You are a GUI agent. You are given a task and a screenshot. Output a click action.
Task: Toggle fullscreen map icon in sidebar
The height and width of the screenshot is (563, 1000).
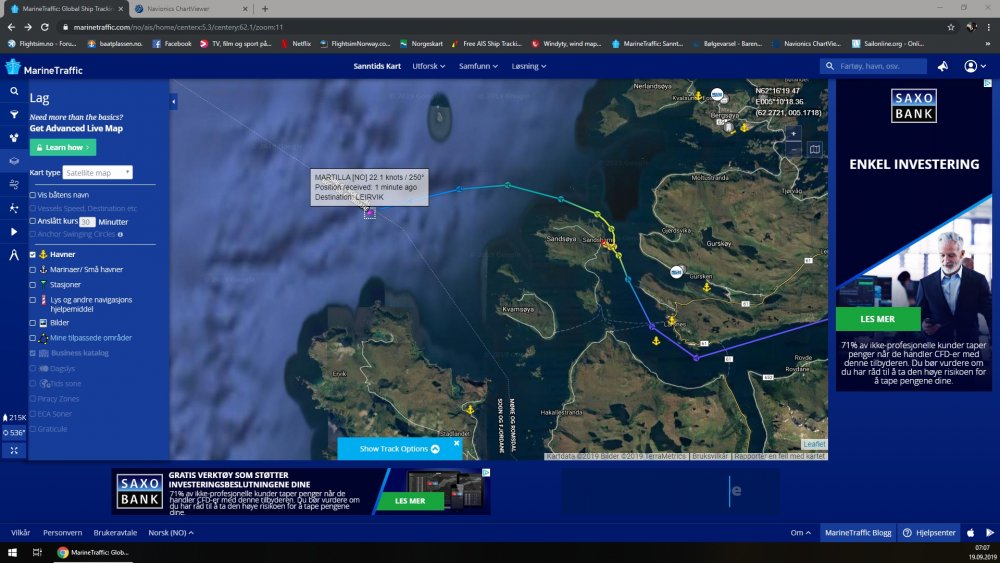pos(14,450)
